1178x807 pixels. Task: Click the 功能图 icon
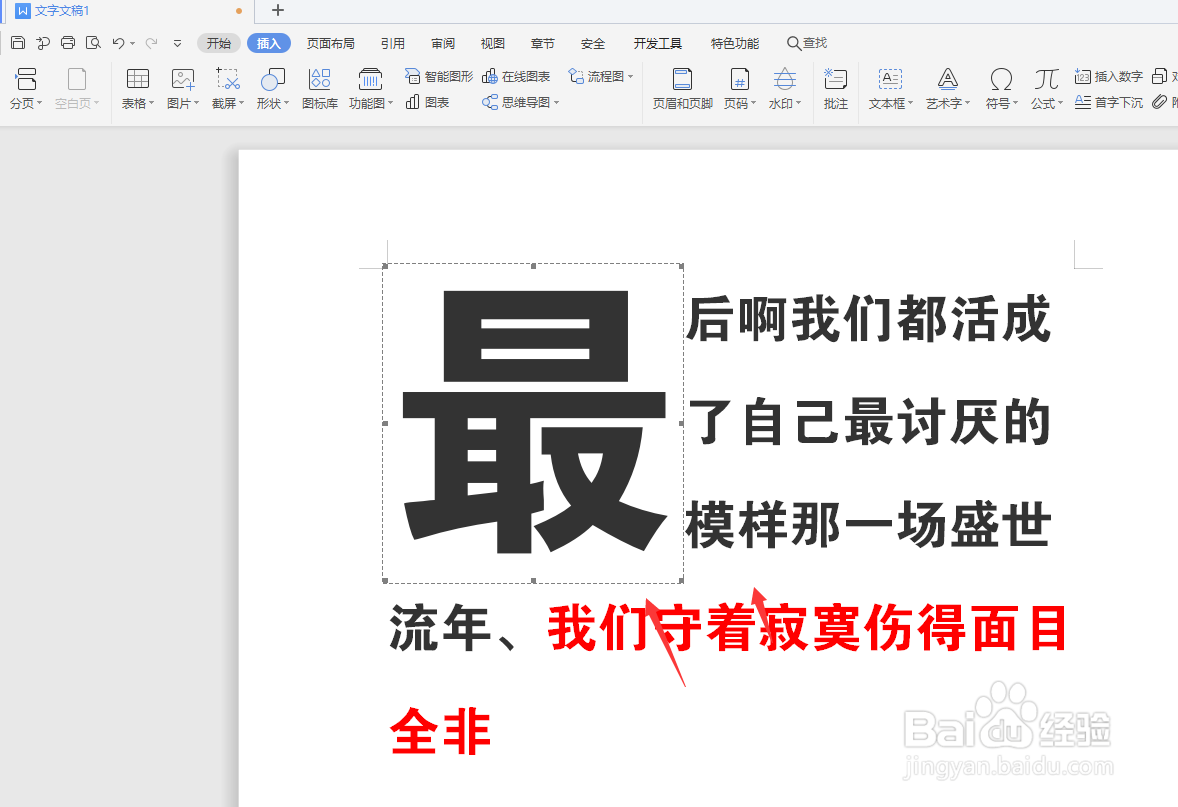tap(370, 79)
